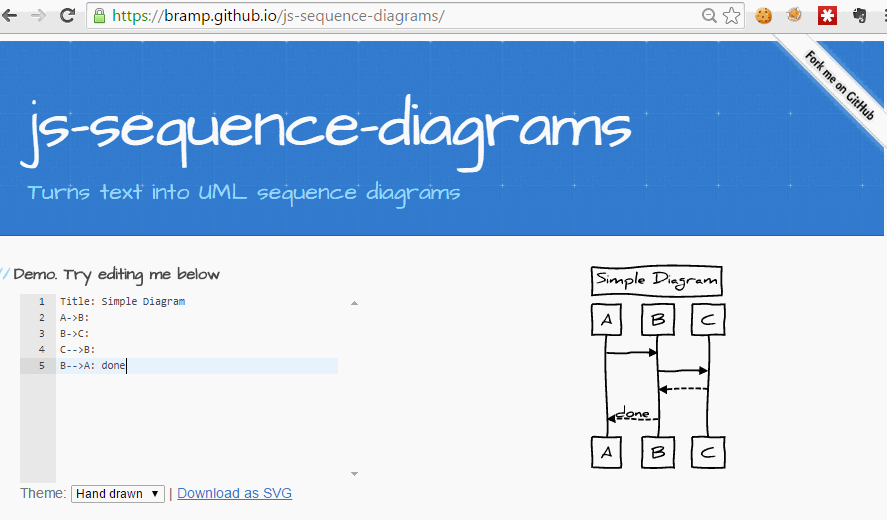Click the 'Turns text into UML sequence diagrams' subtitle

click(244, 193)
